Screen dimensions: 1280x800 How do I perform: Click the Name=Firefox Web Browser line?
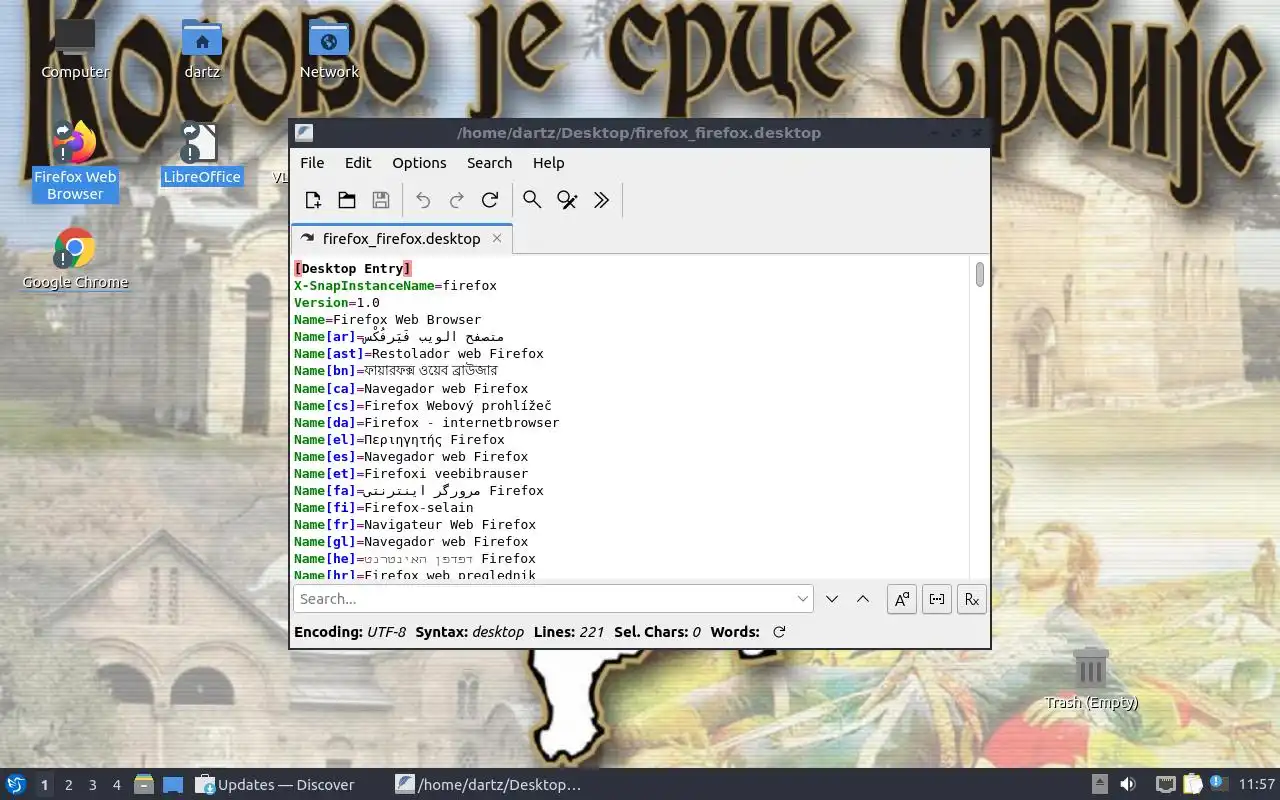point(387,319)
